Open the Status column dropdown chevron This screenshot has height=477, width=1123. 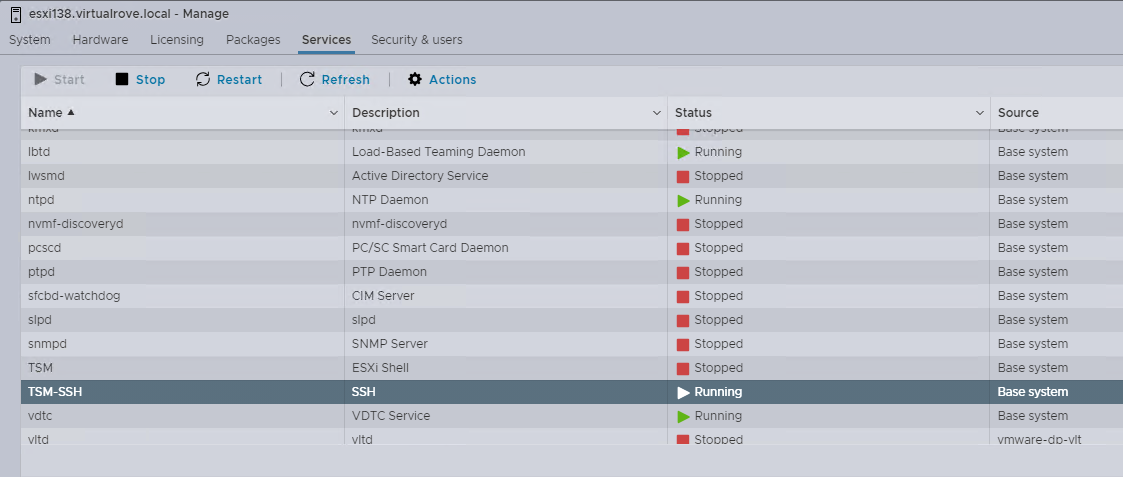pyautogui.click(x=980, y=113)
